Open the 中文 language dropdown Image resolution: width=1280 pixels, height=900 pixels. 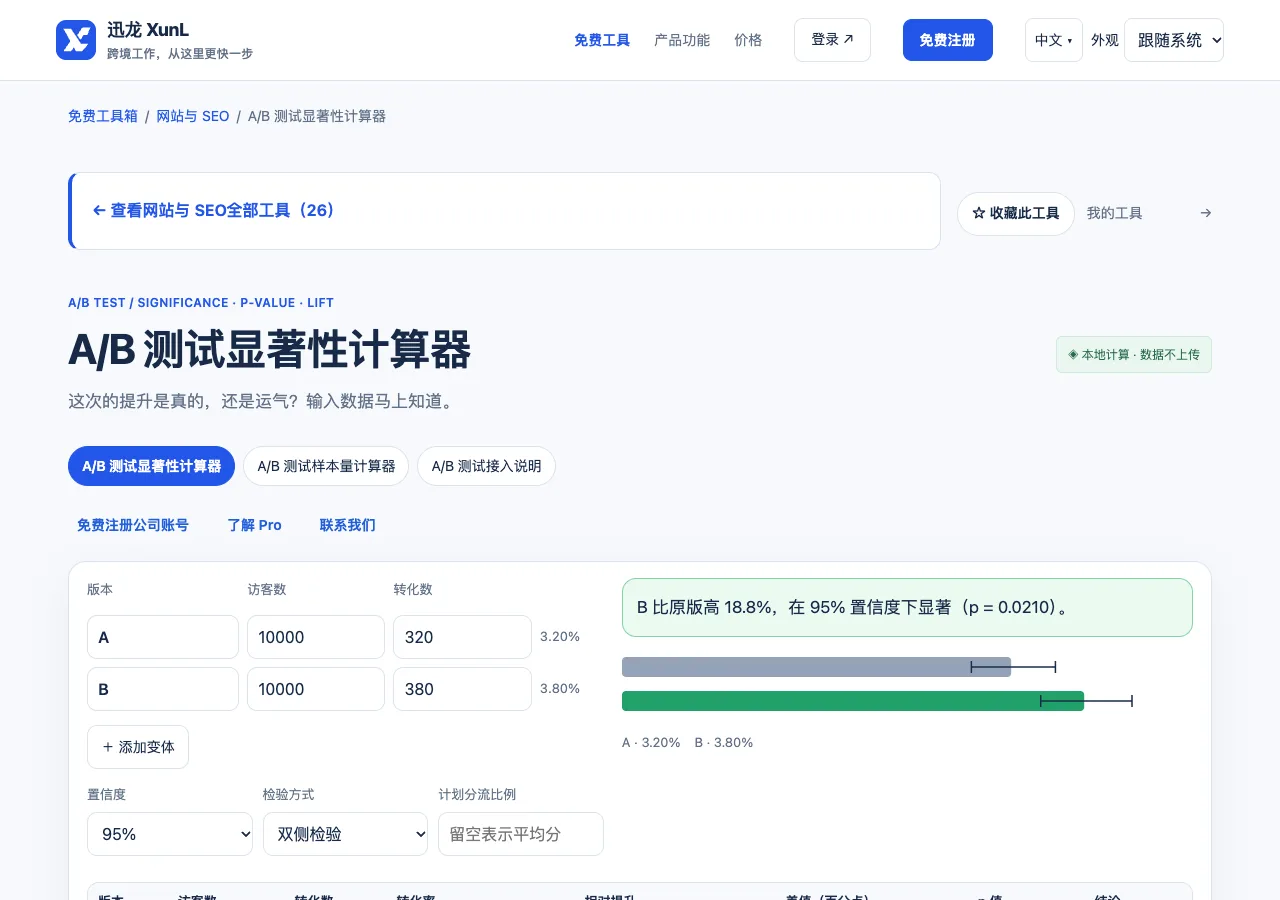tap(1054, 40)
